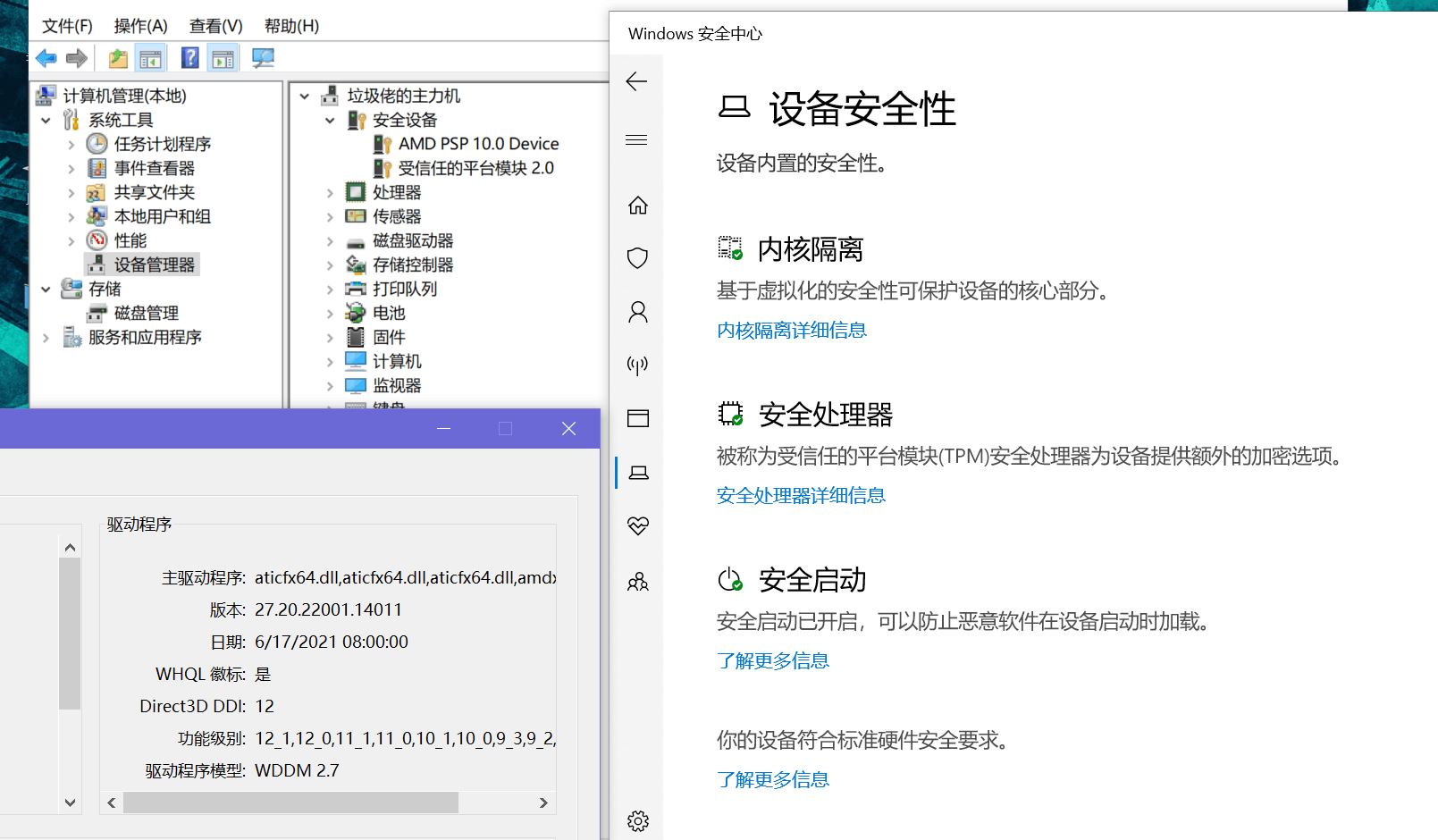Viewport: 1438px width, 840px height.
Task: Open Account protection person icon
Action: [x=638, y=312]
